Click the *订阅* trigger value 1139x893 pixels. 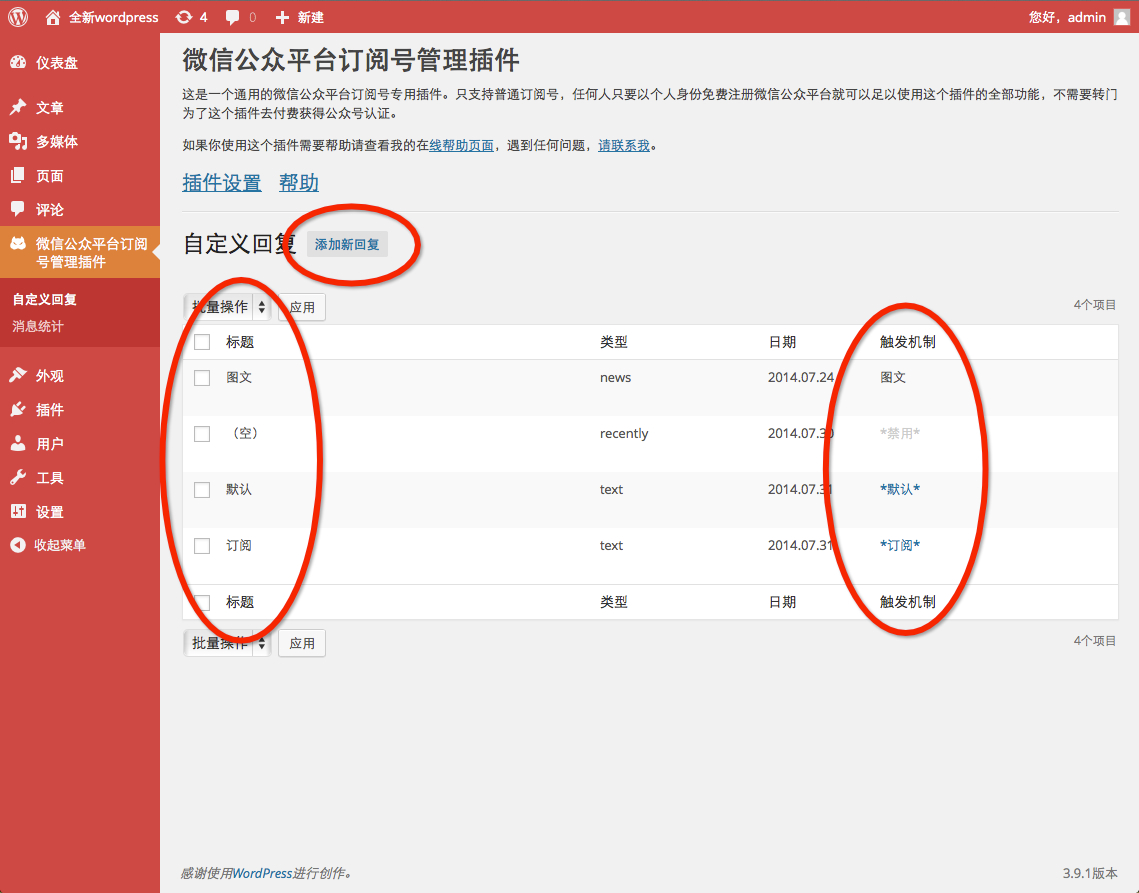(x=900, y=546)
